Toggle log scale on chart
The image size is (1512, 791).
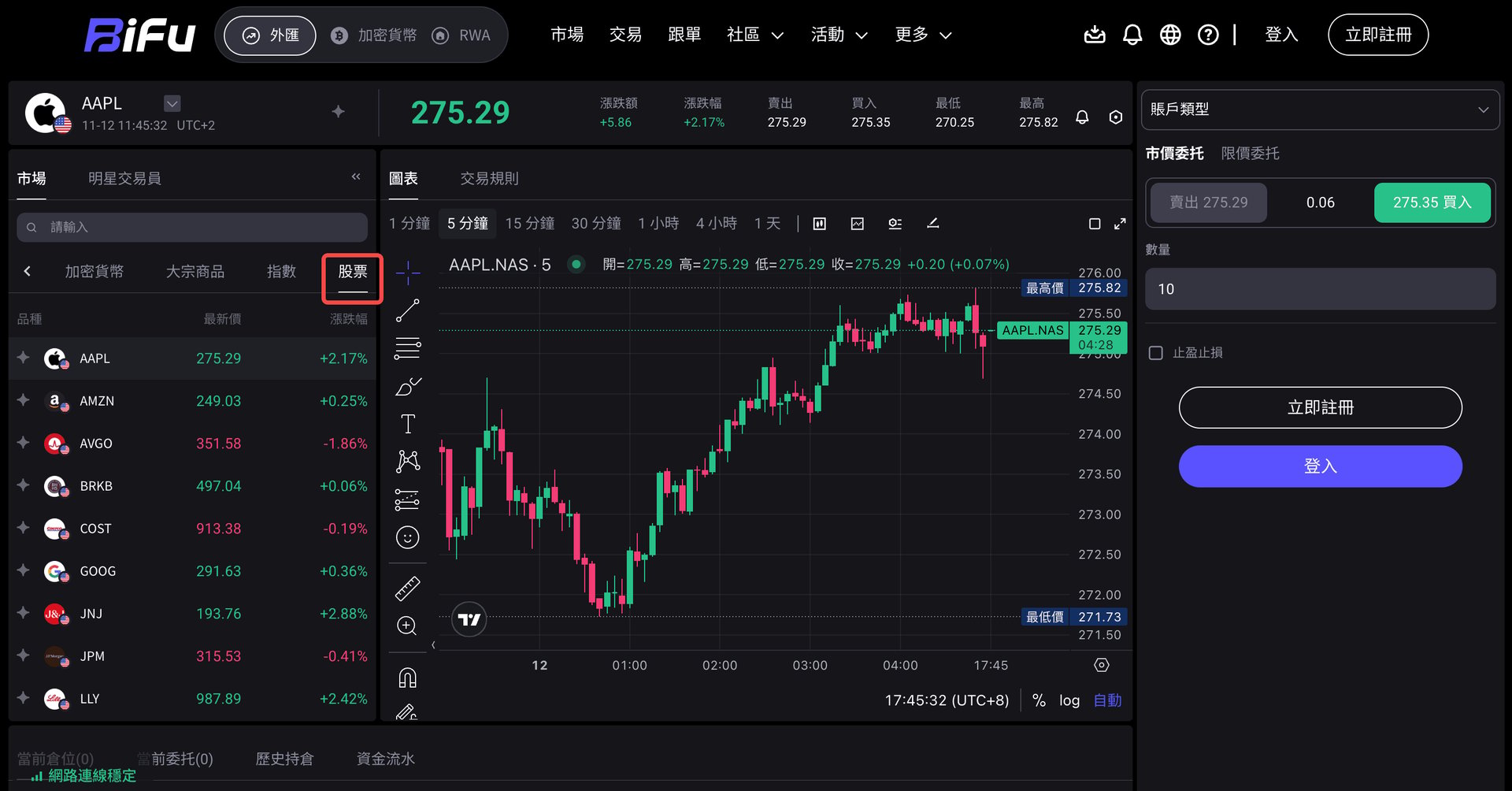pos(1069,700)
